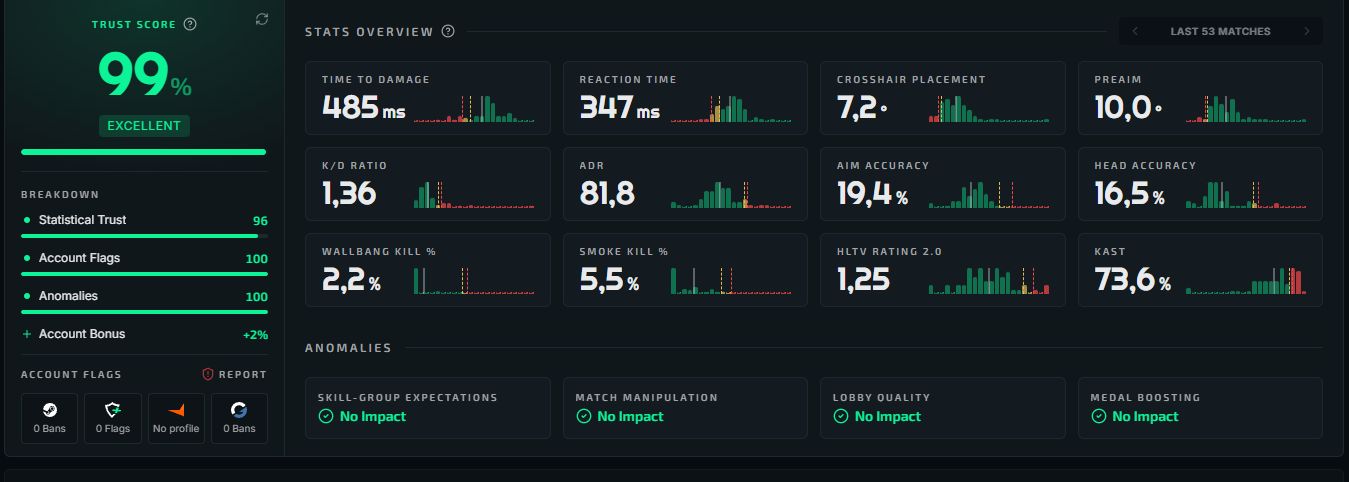Click the Trust Score help icon
The height and width of the screenshot is (482, 1349).
coord(190,24)
